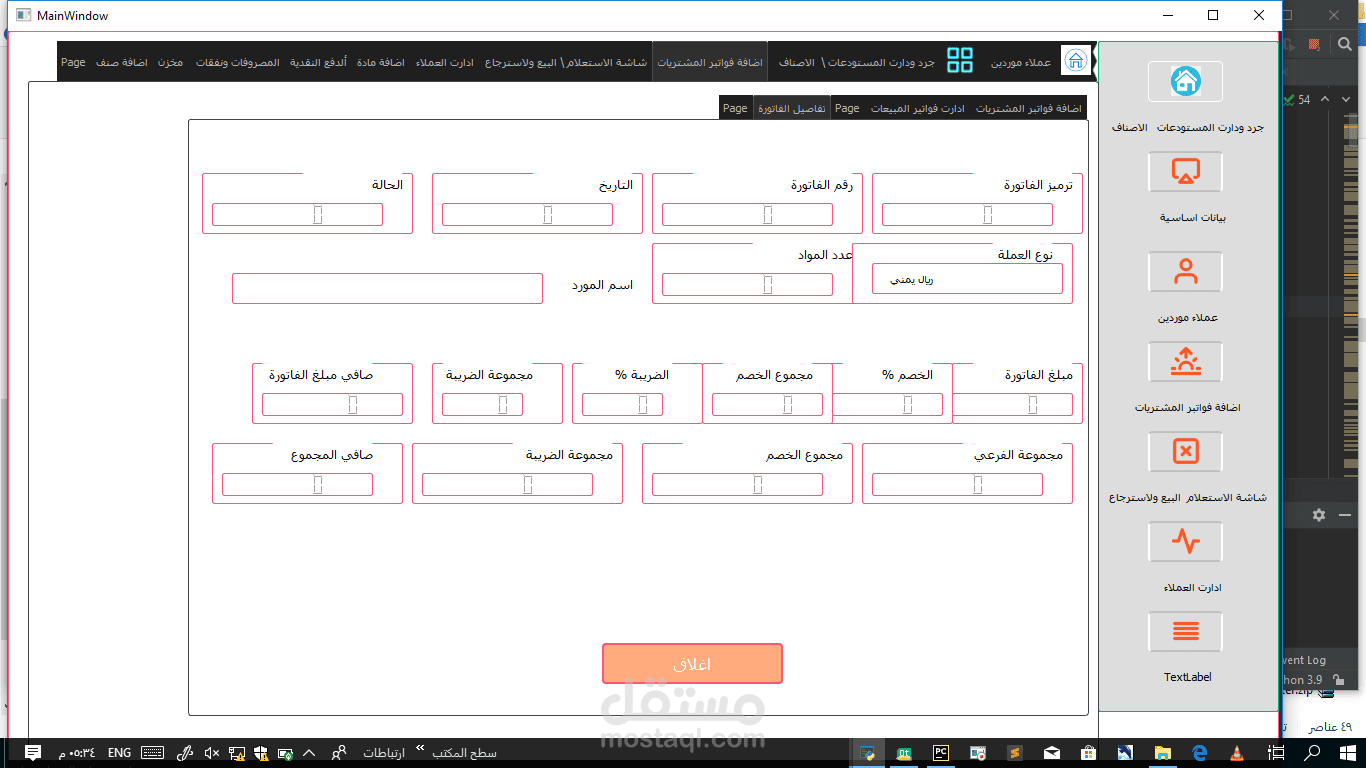Image resolution: width=1366 pixels, height=768 pixels.
Task: Click the الضريبة % tax field
Action: pyautogui.click(x=622, y=404)
